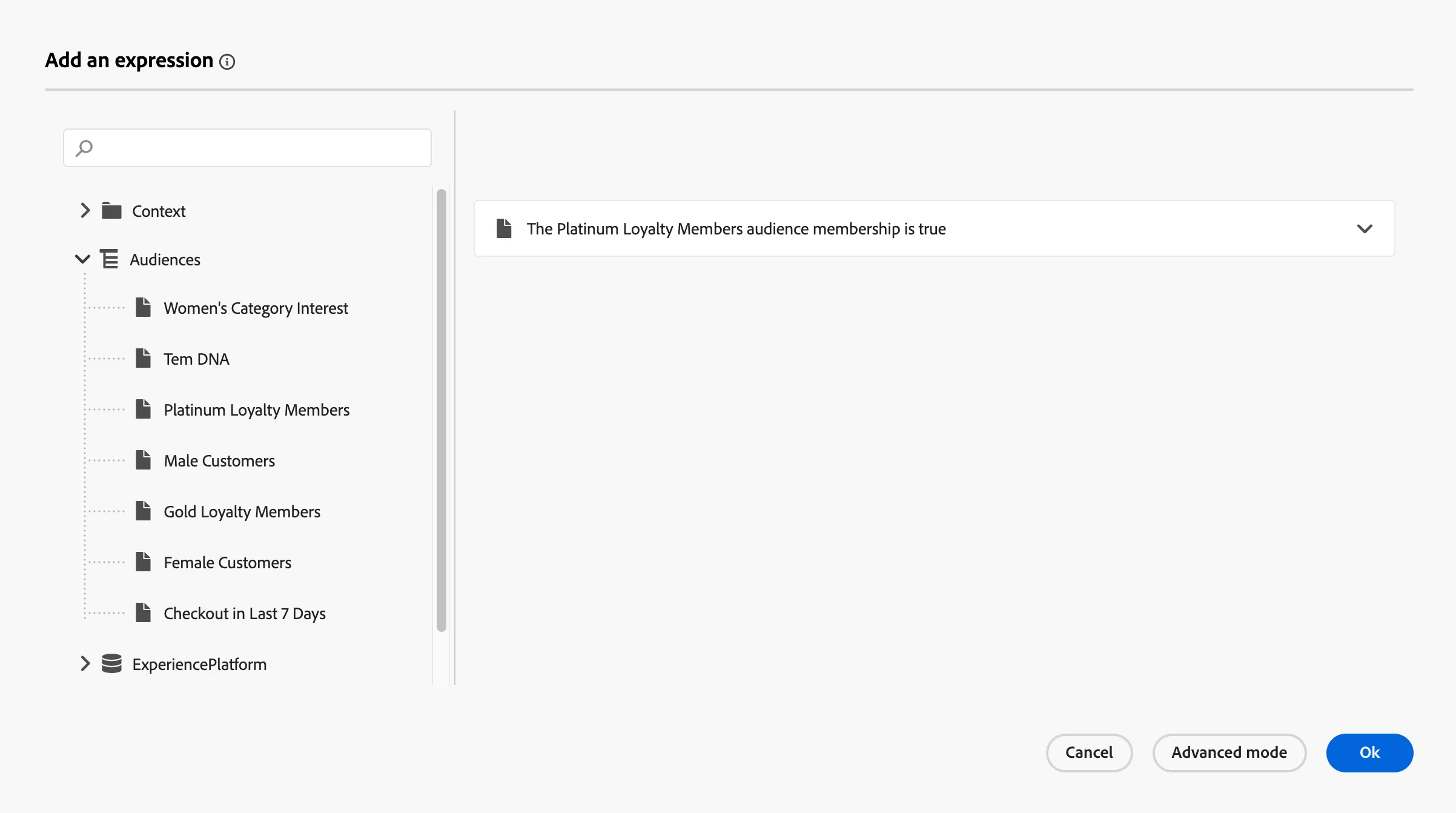Click the Audiences list icon

(109, 259)
